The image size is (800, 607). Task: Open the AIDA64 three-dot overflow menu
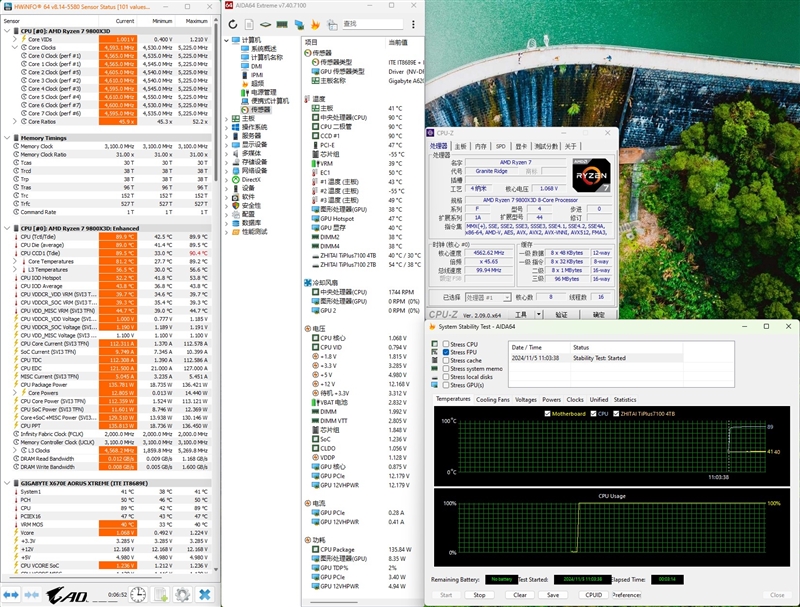point(413,24)
